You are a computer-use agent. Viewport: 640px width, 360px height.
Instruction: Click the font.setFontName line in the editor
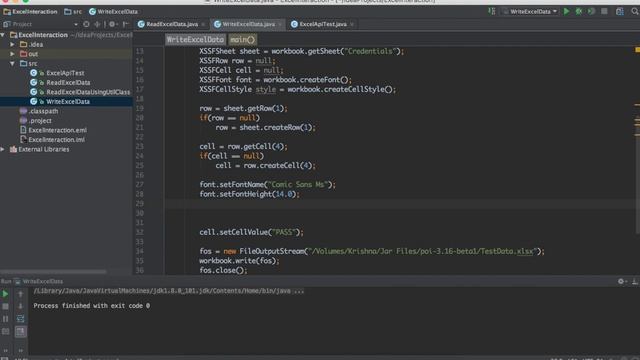(267, 184)
